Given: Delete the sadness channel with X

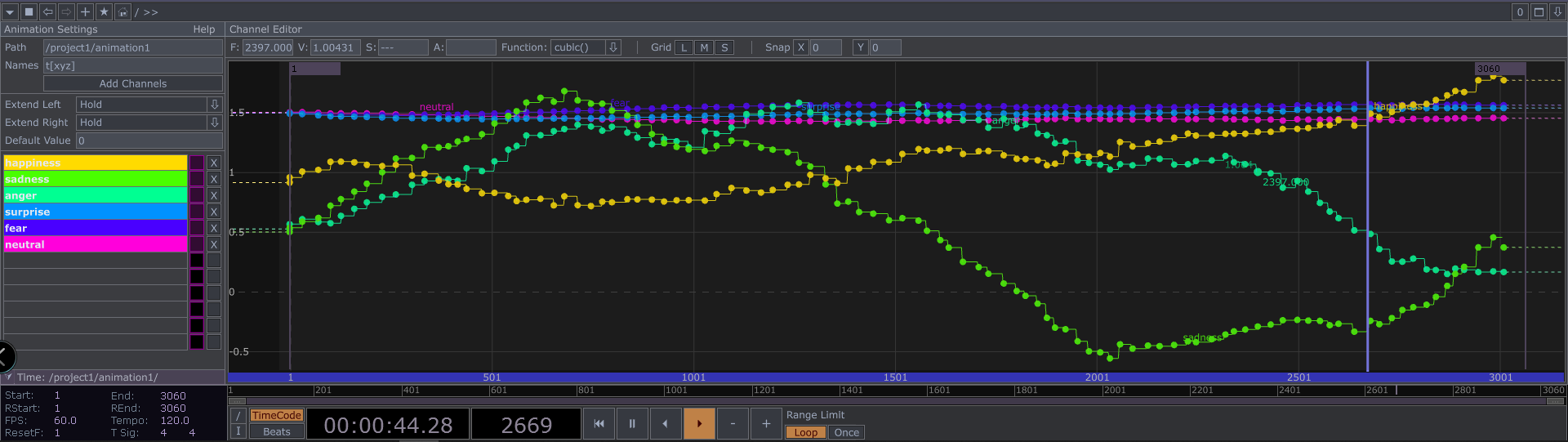Looking at the screenshot, I should pyautogui.click(x=214, y=179).
